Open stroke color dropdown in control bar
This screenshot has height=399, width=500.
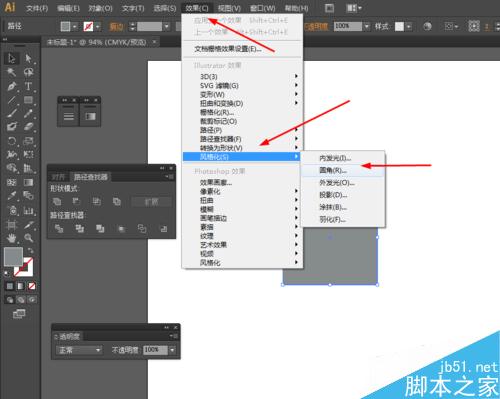pyautogui.click(x=98, y=26)
